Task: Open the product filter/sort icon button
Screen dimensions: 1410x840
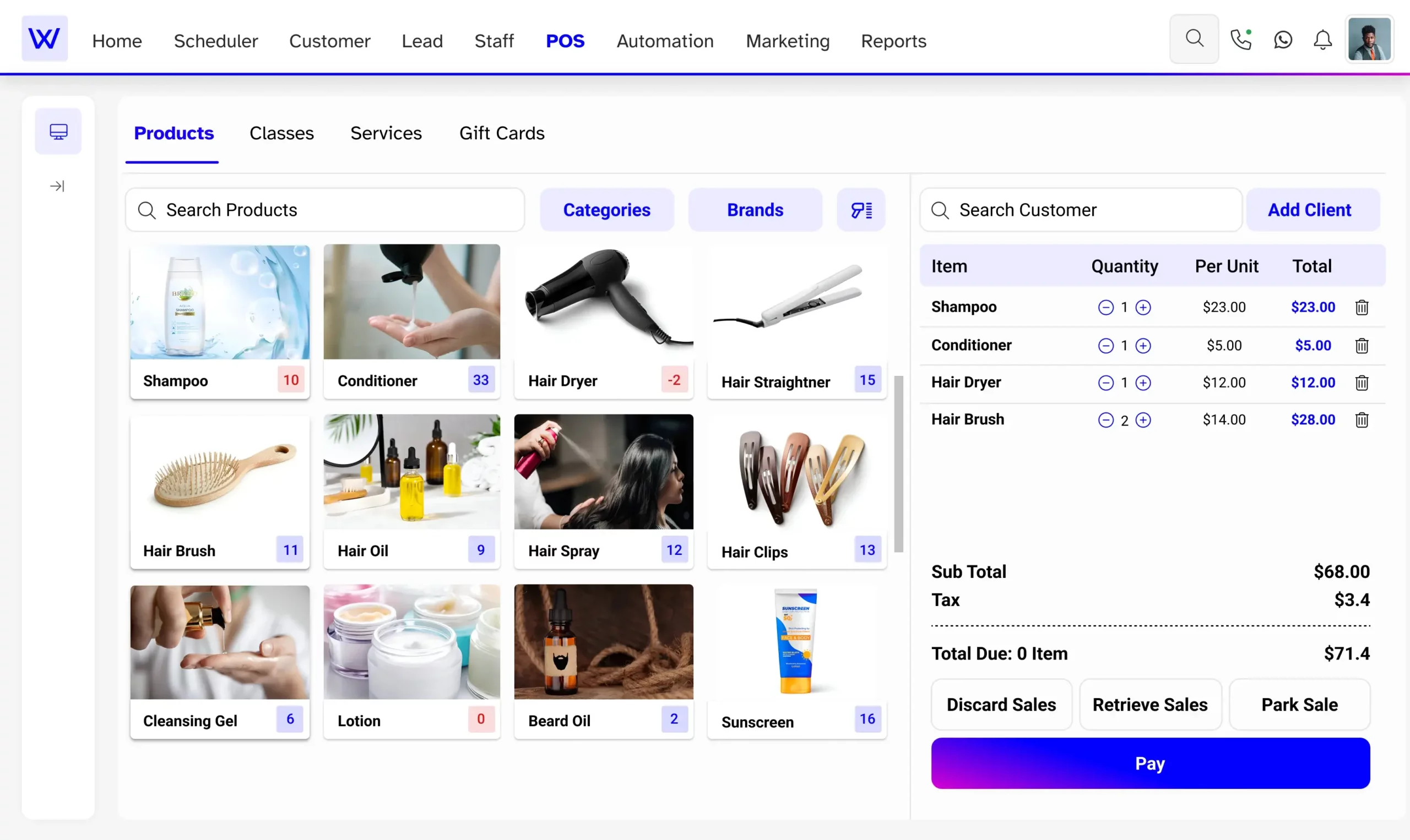Action: [861, 210]
